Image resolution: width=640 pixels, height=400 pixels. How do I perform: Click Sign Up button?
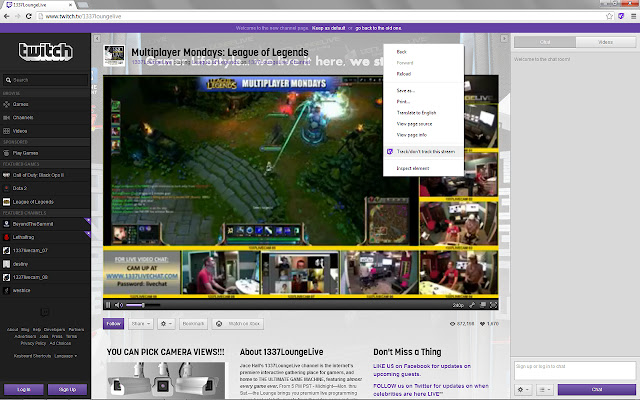(x=67, y=389)
